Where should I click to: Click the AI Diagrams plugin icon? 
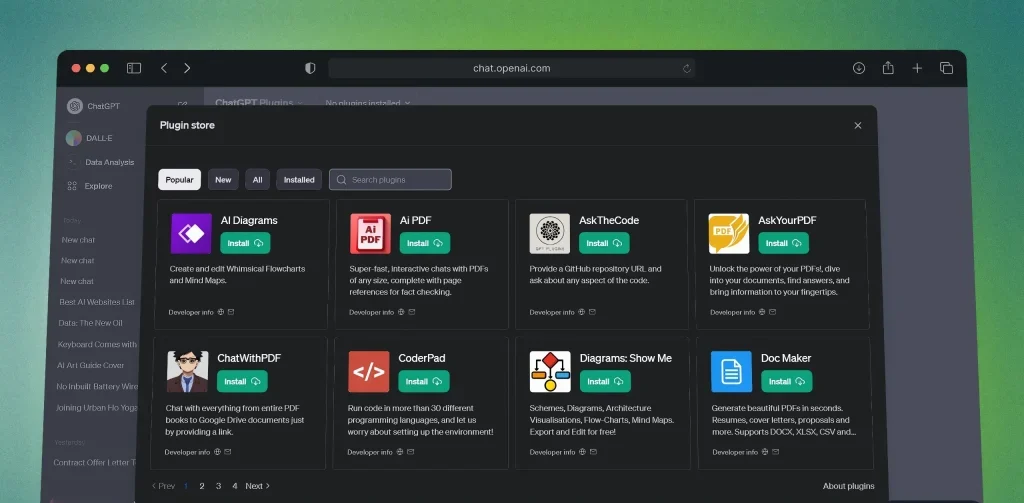pyautogui.click(x=190, y=233)
